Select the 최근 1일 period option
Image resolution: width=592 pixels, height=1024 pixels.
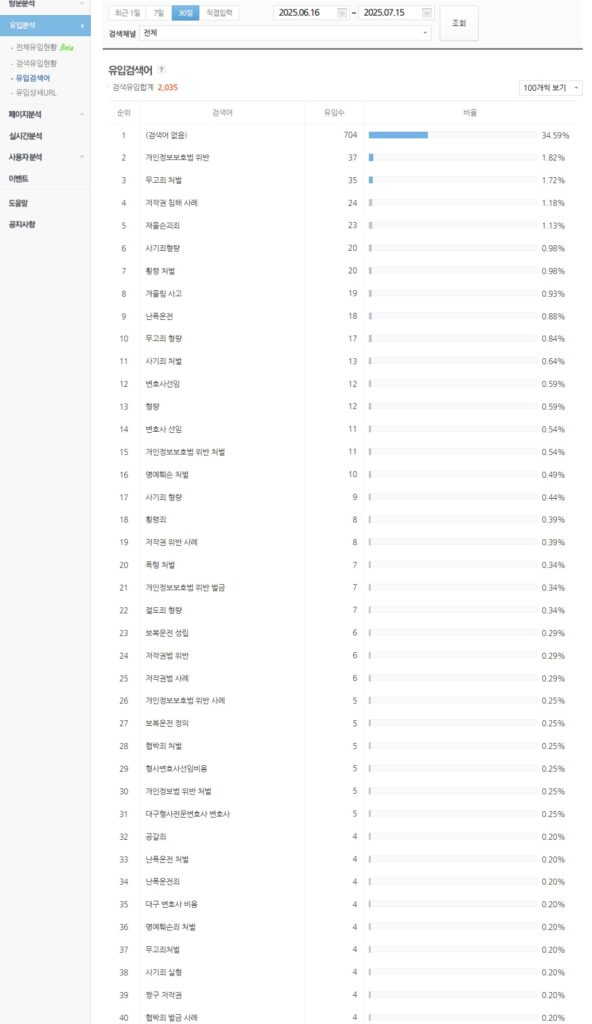[x=127, y=13]
